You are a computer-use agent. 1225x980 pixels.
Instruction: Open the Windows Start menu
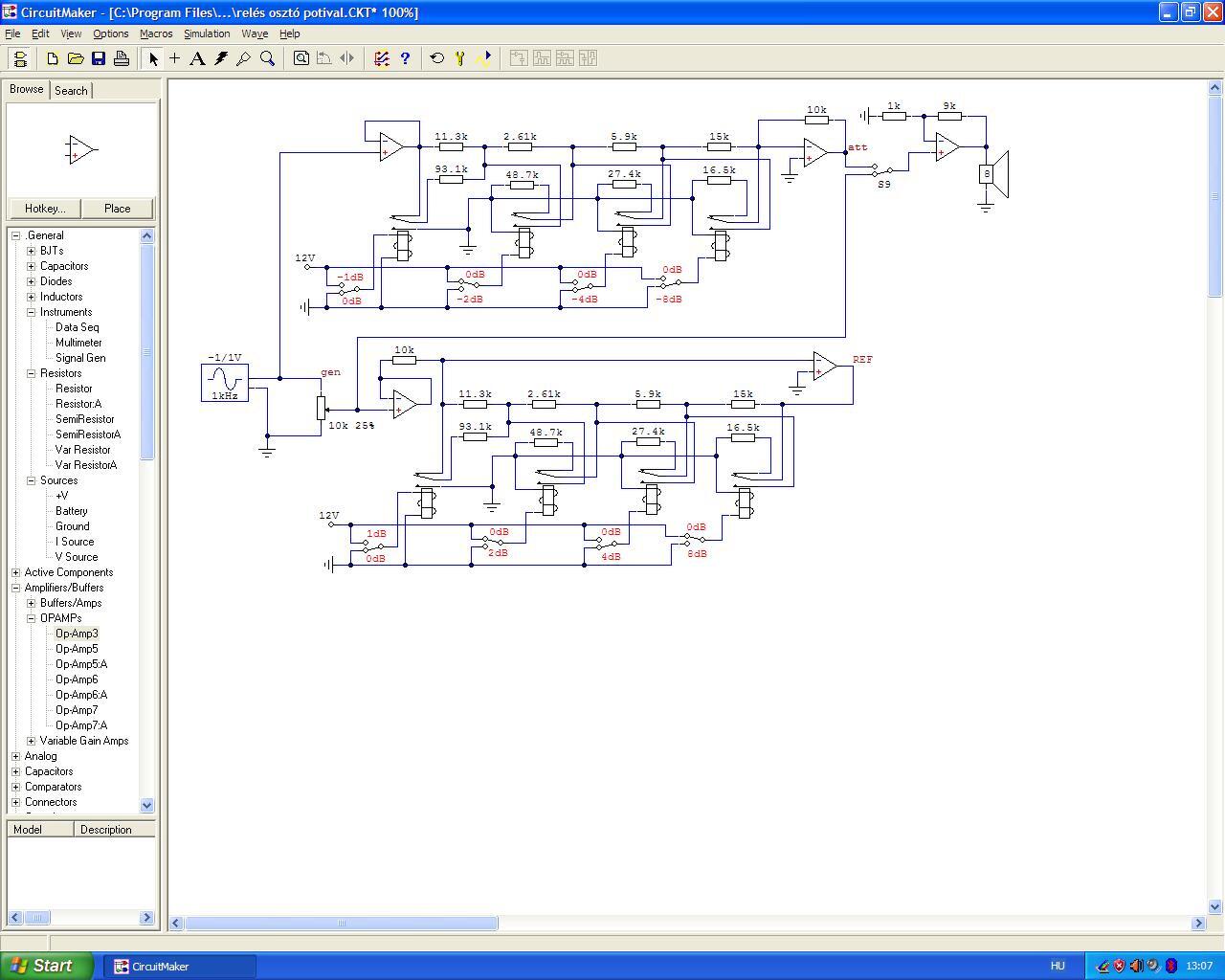click(47, 966)
